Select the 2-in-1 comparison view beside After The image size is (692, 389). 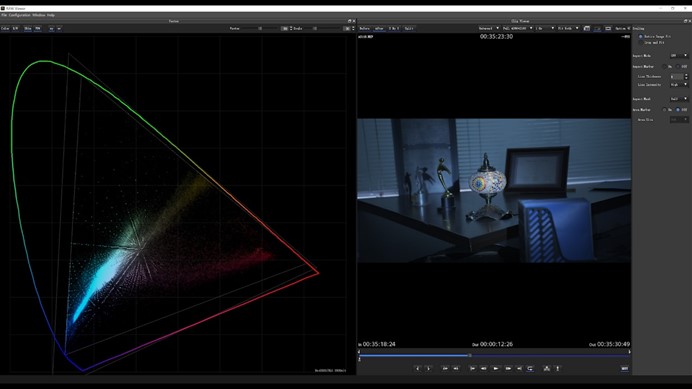coord(394,28)
